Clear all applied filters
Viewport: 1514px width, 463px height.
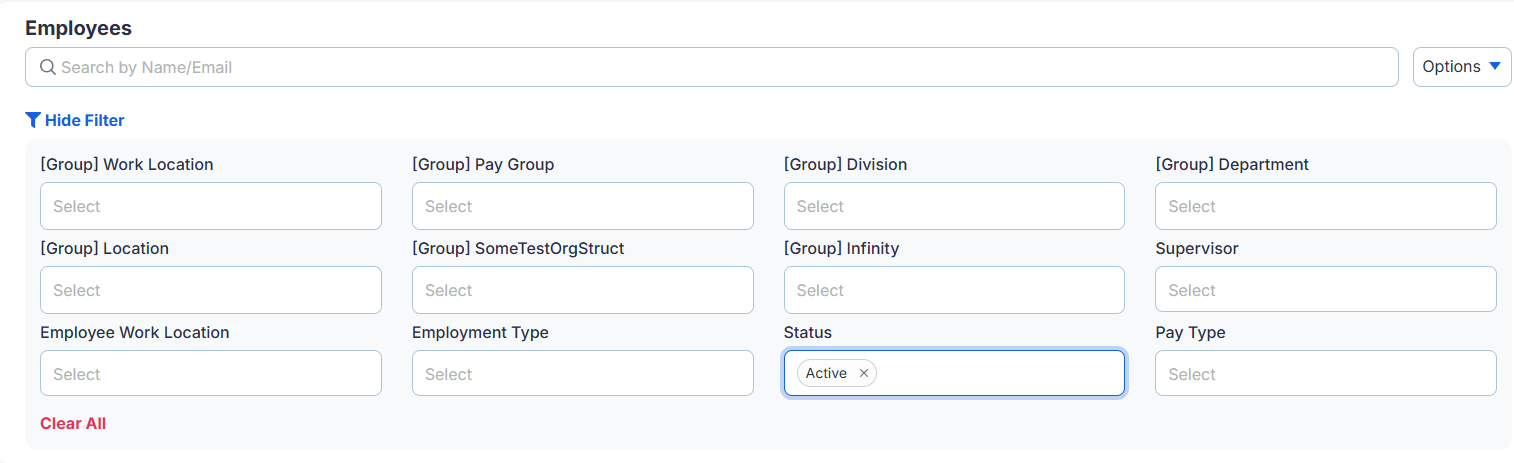click(x=73, y=423)
